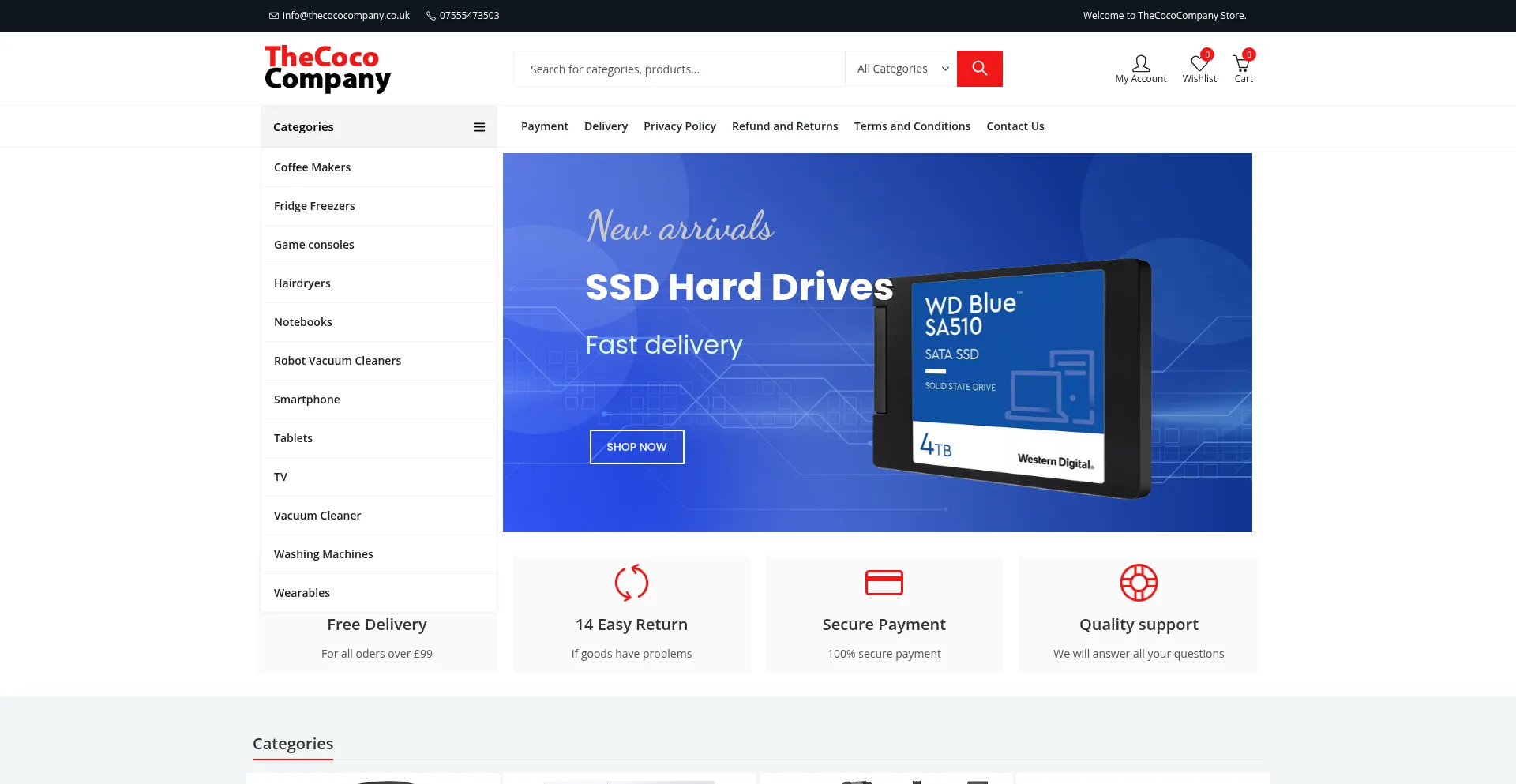This screenshot has width=1516, height=784.
Task: Click Secure Payment heading
Action: (x=884, y=625)
